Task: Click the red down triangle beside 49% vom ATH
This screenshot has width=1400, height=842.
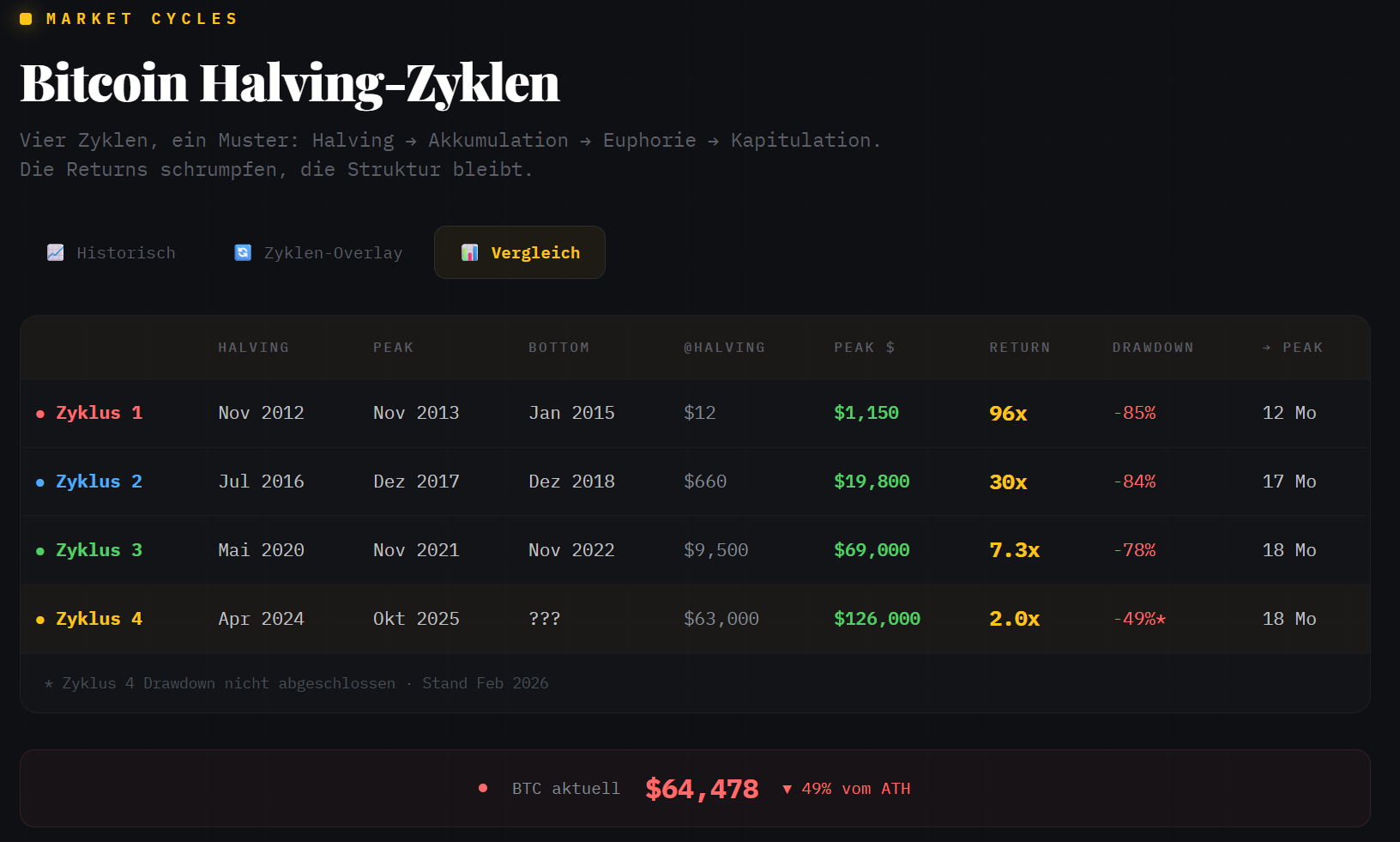Action: tap(787, 789)
